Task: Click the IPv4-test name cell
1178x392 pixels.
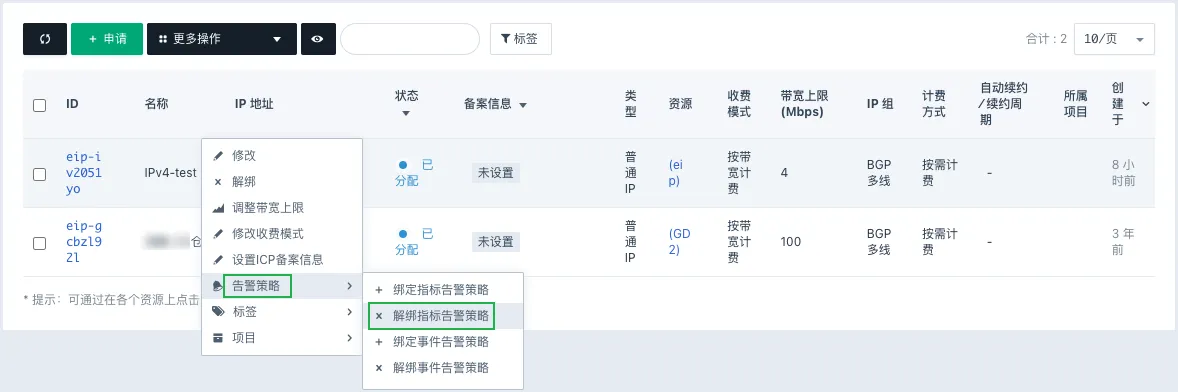Action: pos(171,173)
